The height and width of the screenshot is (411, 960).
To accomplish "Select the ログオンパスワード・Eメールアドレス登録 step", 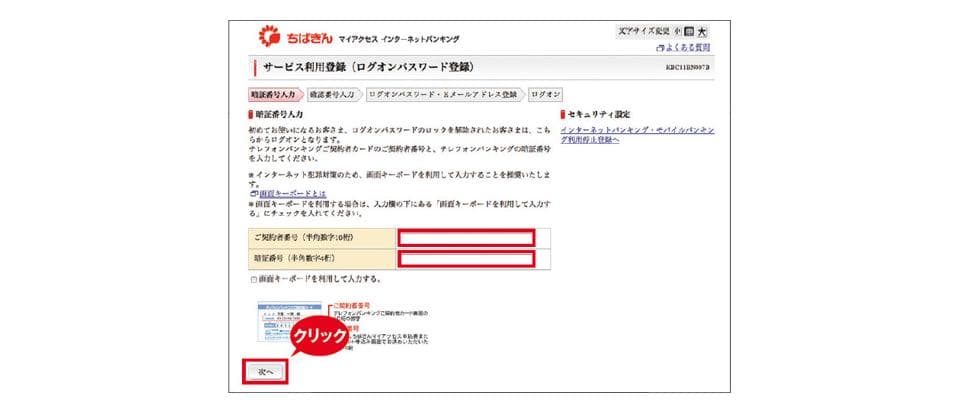I will [444, 94].
